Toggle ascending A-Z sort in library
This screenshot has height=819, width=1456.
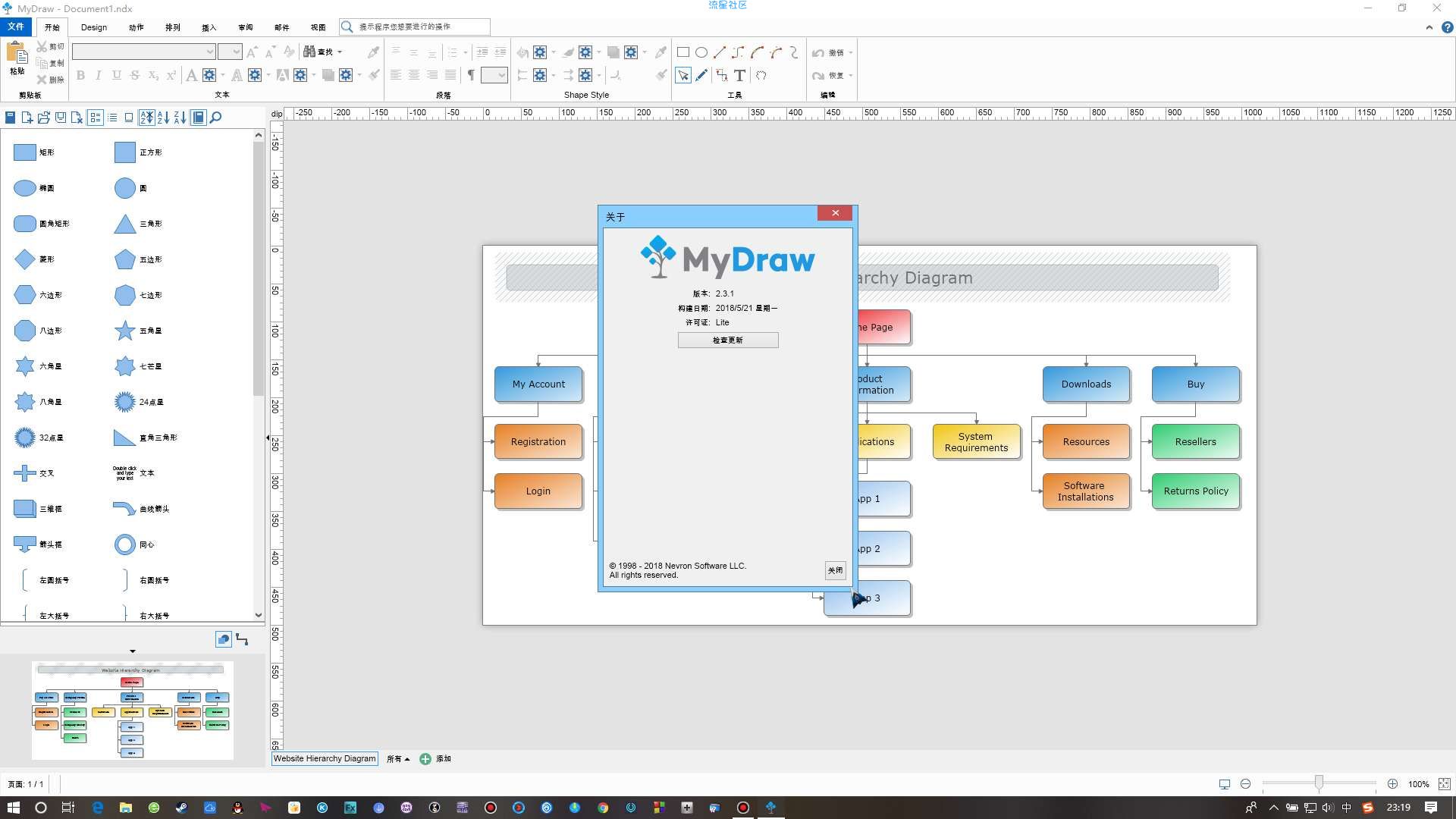tap(163, 118)
